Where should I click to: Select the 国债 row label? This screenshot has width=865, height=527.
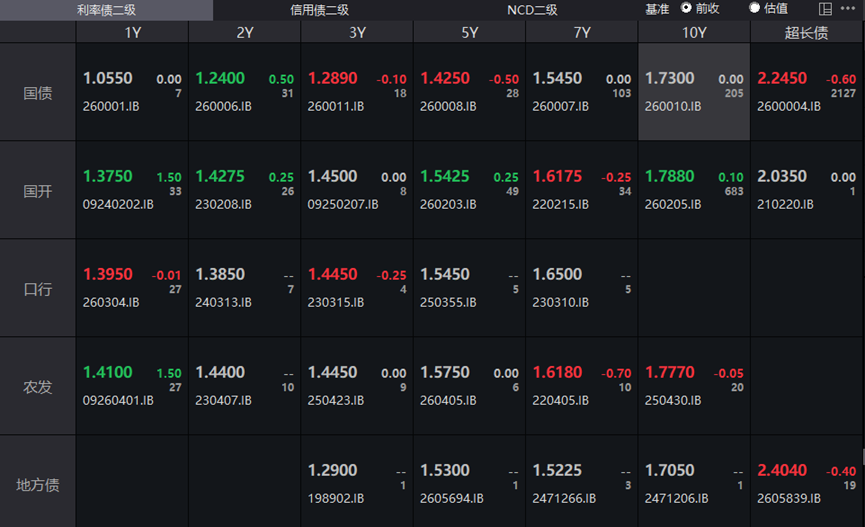pyautogui.click(x=38, y=93)
